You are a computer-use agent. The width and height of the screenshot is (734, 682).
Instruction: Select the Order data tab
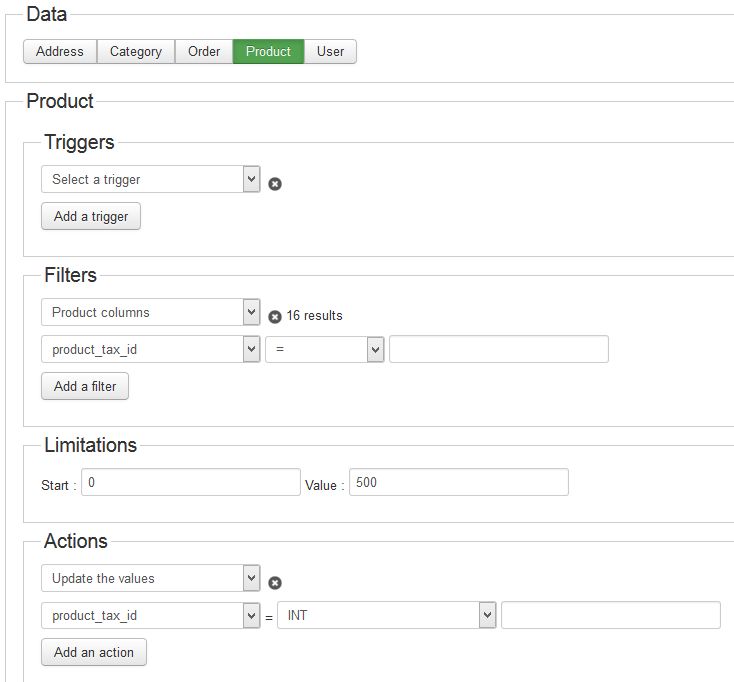point(204,51)
